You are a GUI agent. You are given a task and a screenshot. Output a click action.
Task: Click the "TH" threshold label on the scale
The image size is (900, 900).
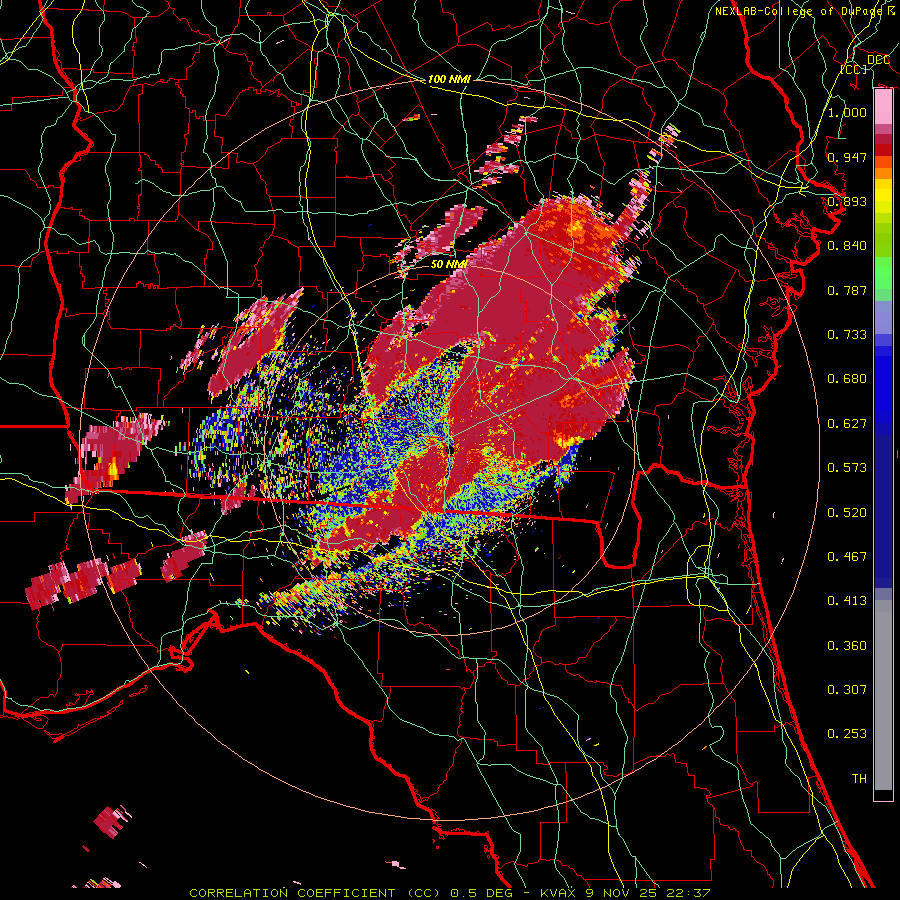(x=859, y=779)
